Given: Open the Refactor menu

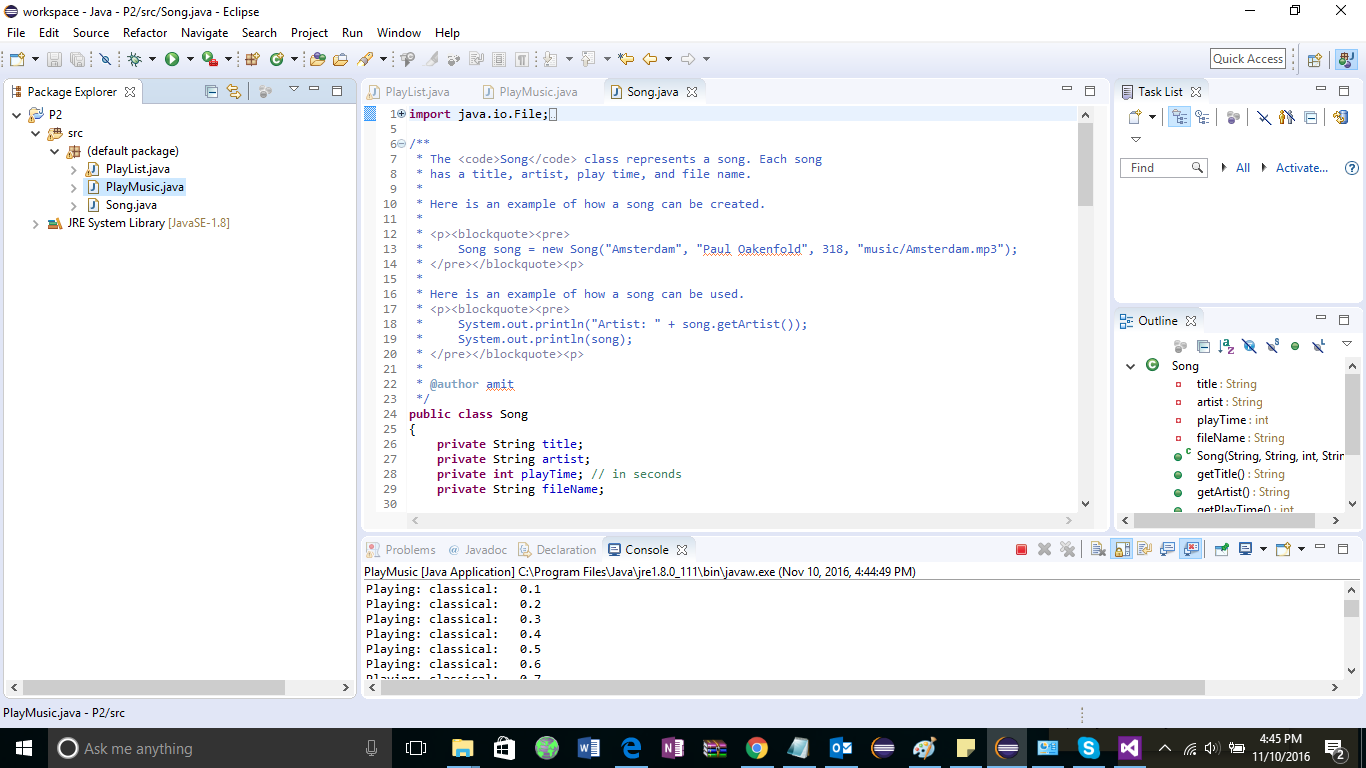Looking at the screenshot, I should pyautogui.click(x=145, y=33).
